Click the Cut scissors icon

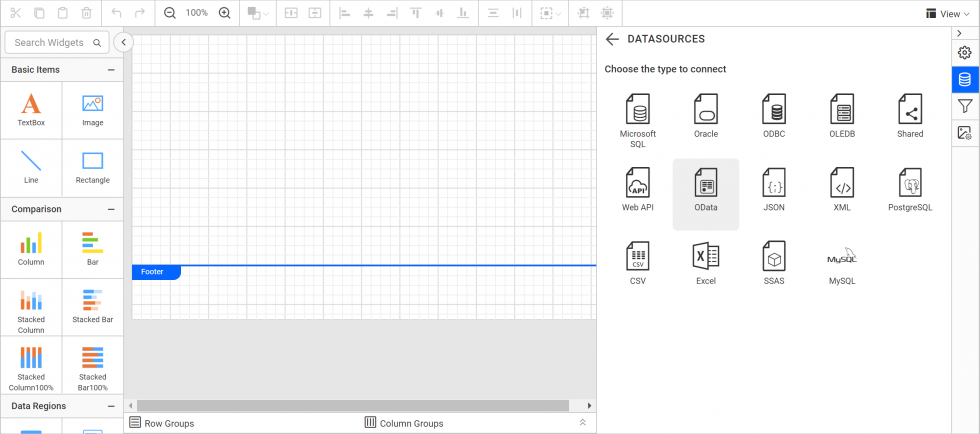(16, 13)
